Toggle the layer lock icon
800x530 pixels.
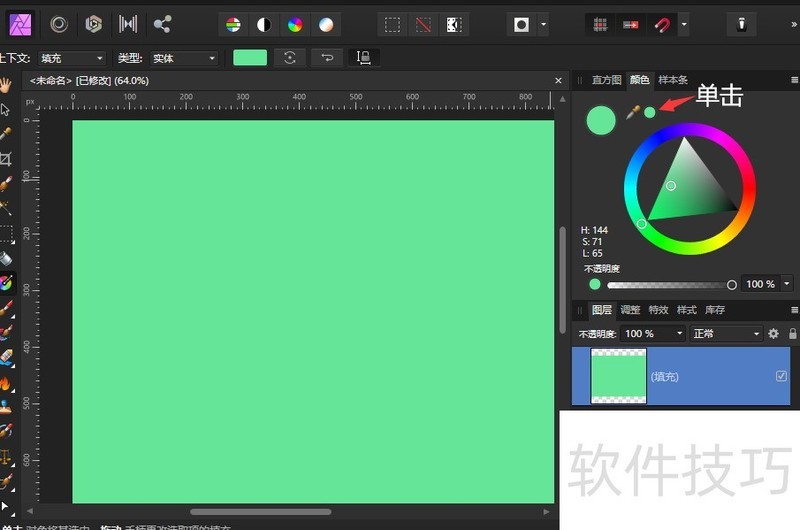point(792,334)
